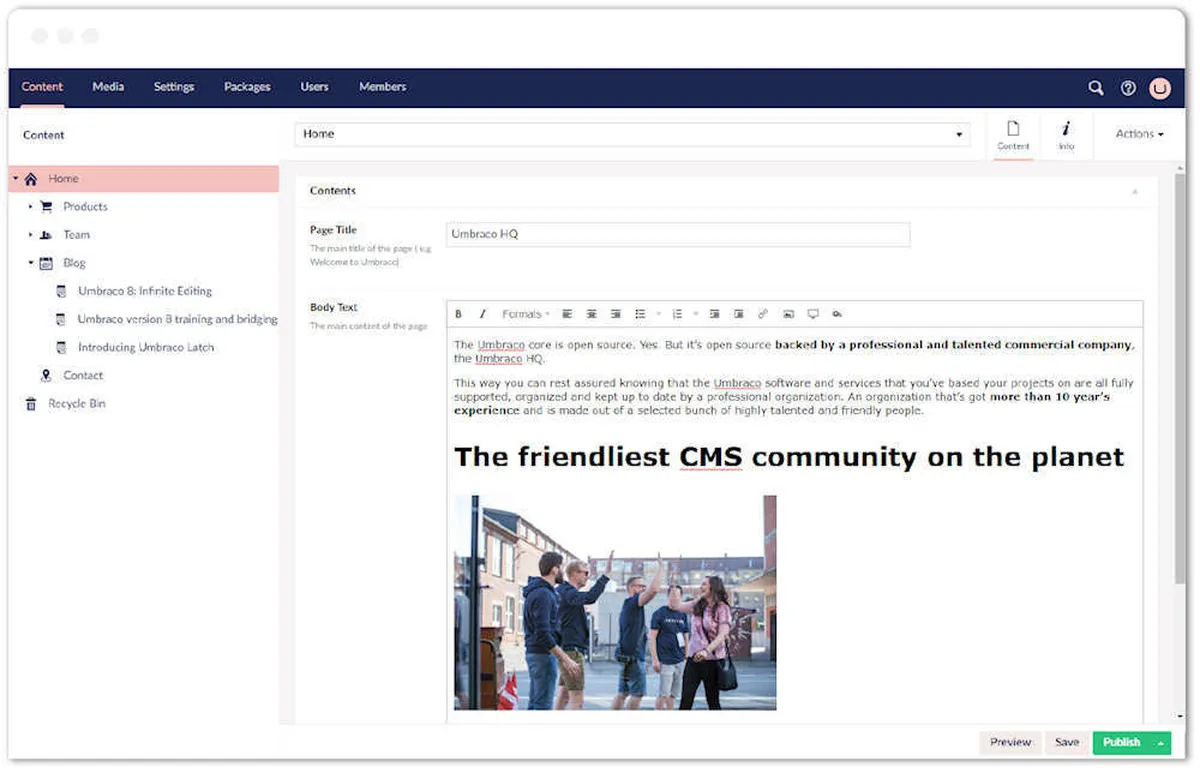Click the Page Title input field
This screenshot has height=779, width=1200.
[678, 234]
